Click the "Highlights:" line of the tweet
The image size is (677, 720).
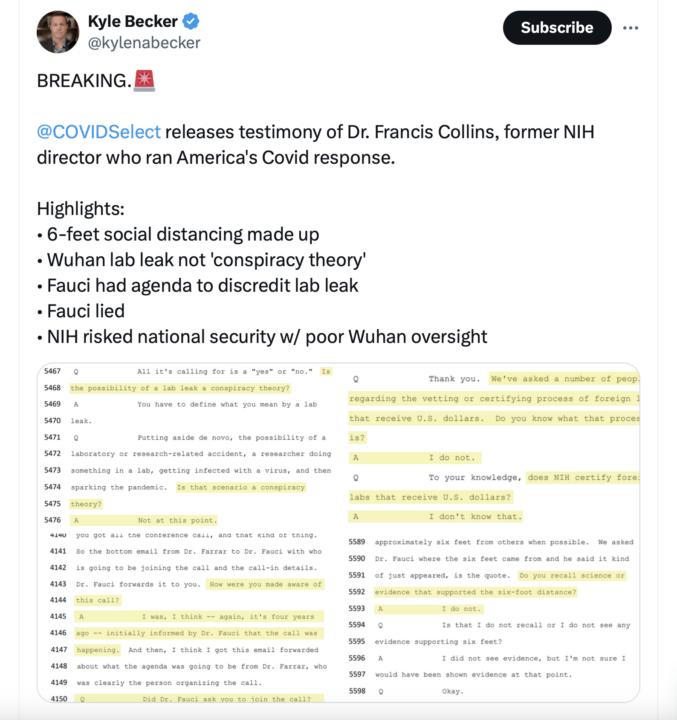pyautogui.click(x=81, y=209)
